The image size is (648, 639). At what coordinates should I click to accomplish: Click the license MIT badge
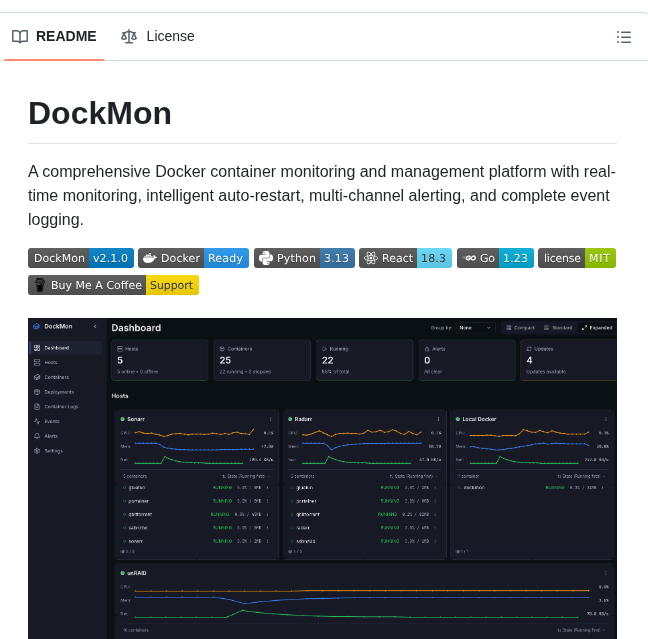pyautogui.click(x=577, y=258)
